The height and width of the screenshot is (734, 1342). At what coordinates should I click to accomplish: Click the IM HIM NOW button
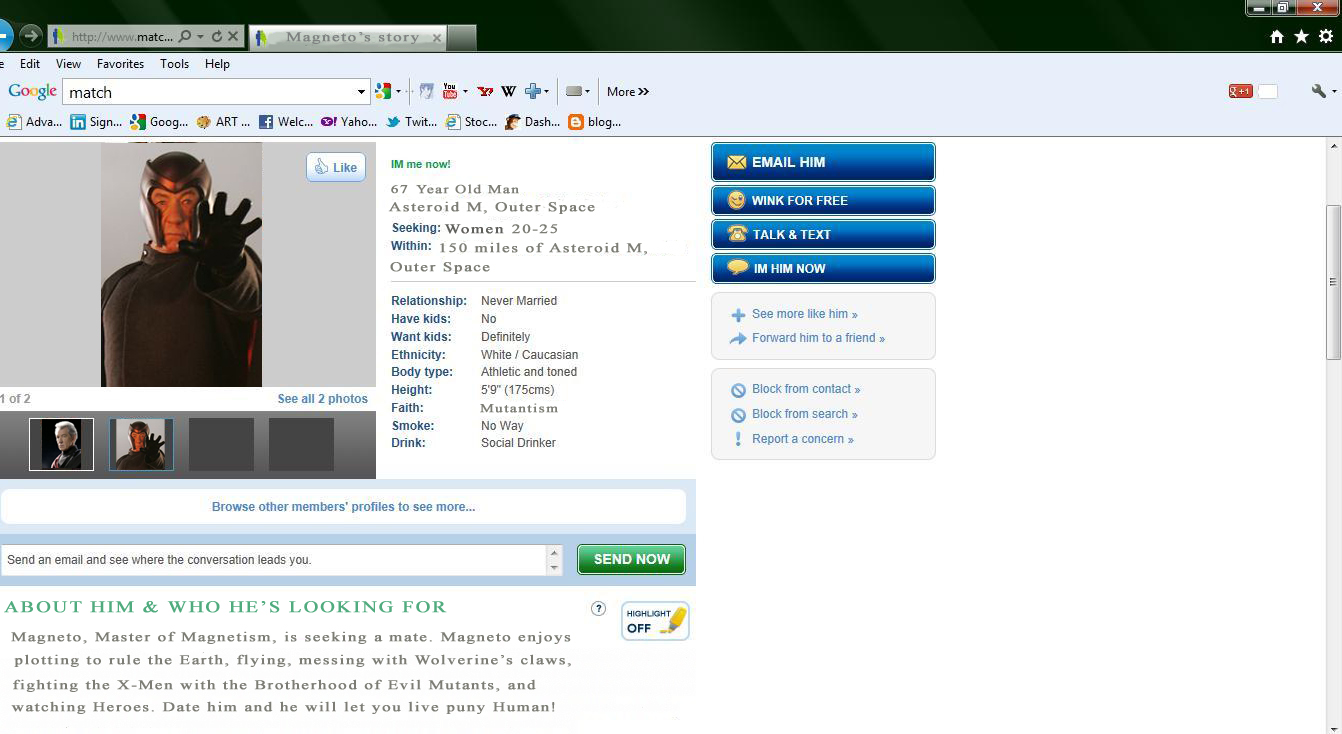(x=823, y=268)
